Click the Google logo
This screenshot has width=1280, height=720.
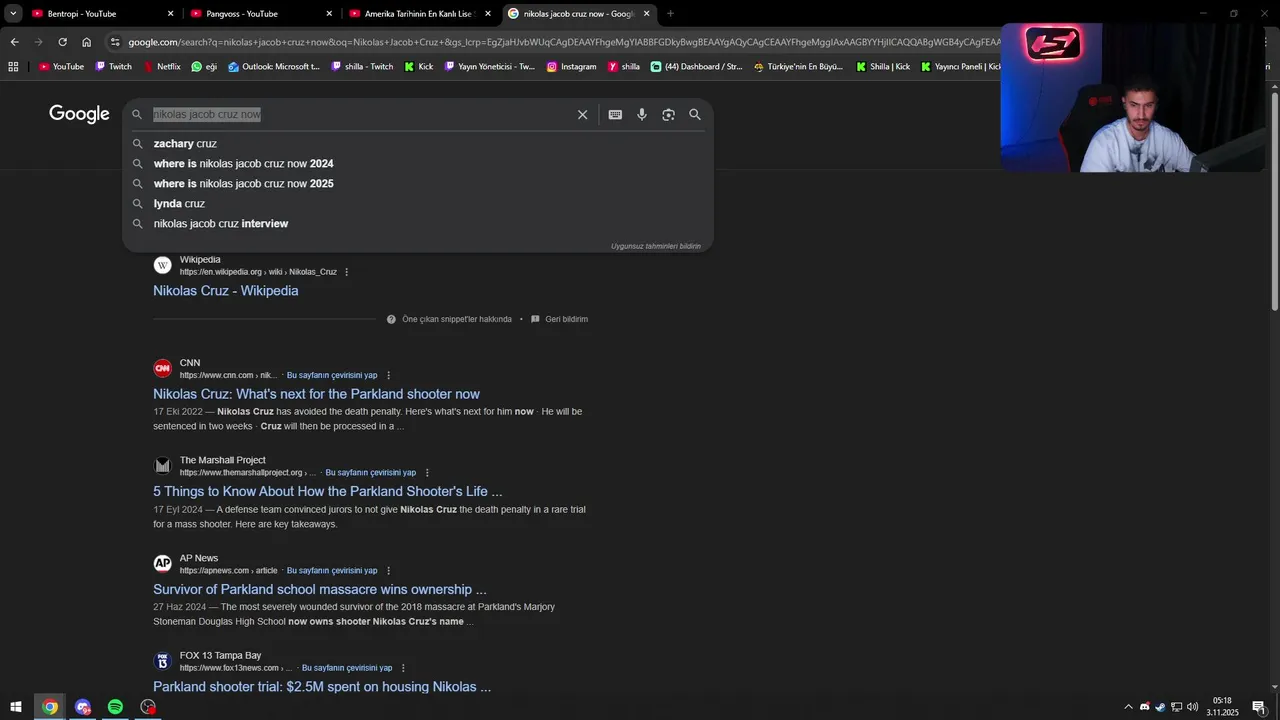79,115
